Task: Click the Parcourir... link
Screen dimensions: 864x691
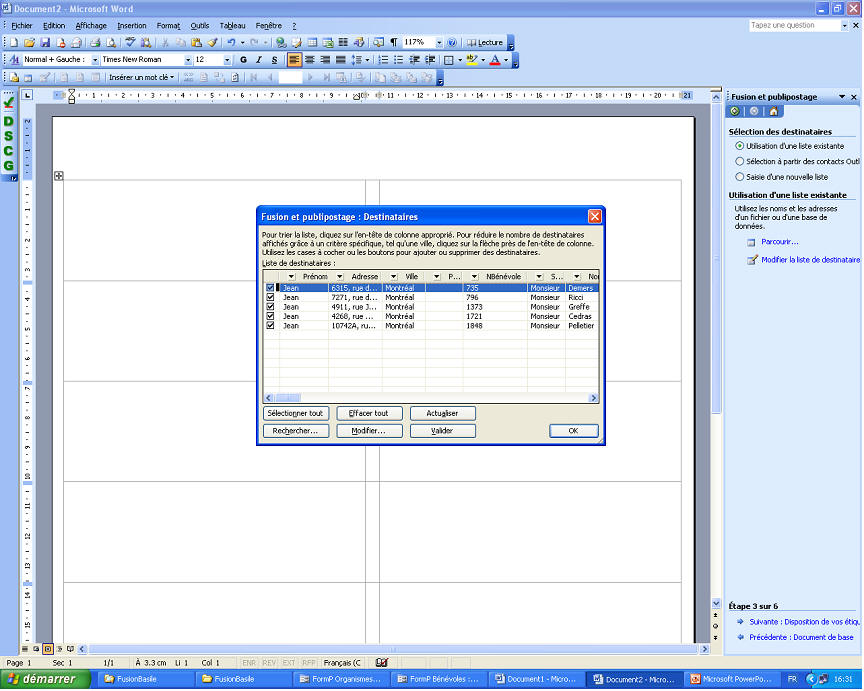Action: click(780, 242)
